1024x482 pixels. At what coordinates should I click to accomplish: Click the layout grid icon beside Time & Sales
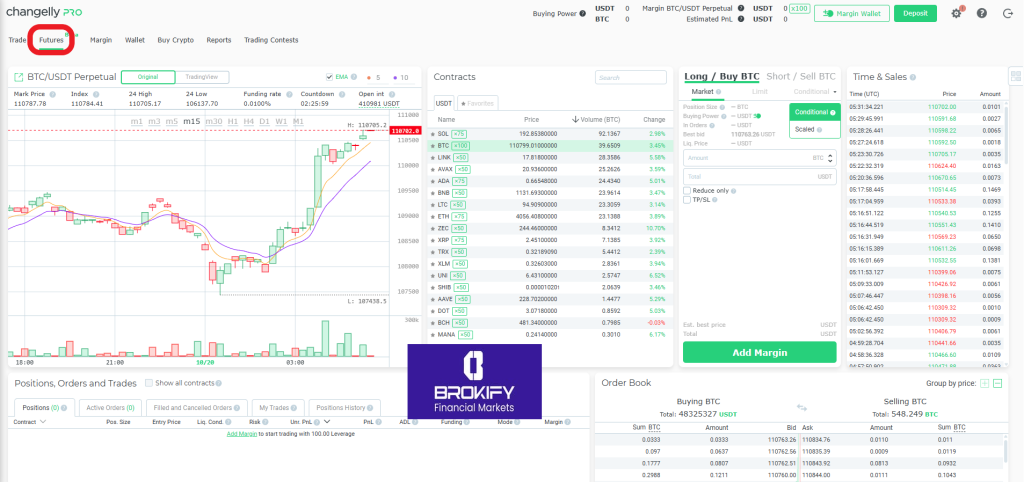(x=1015, y=77)
